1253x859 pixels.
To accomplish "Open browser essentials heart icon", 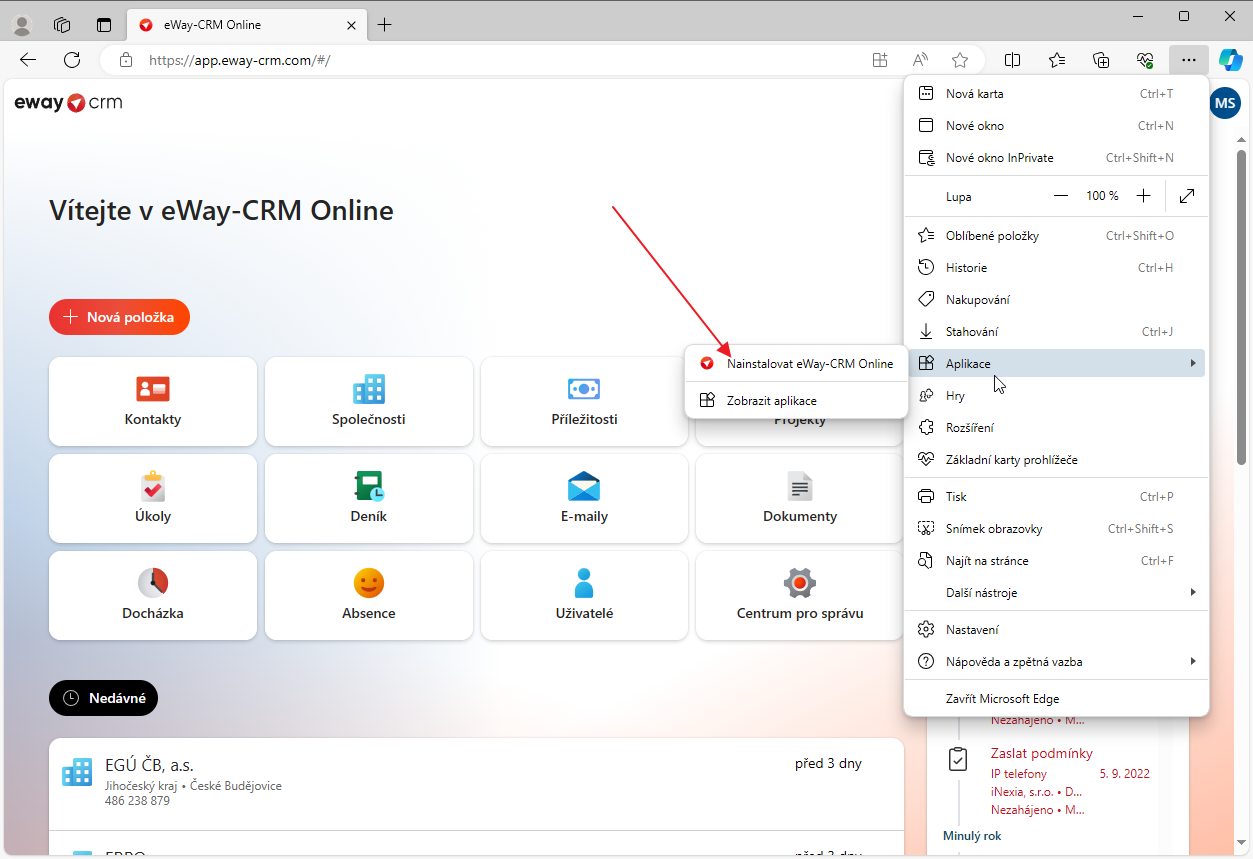I will pyautogui.click(x=1145, y=60).
